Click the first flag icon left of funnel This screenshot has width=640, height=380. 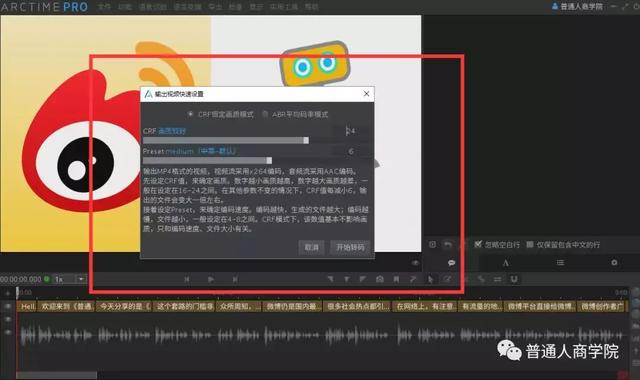330,279
